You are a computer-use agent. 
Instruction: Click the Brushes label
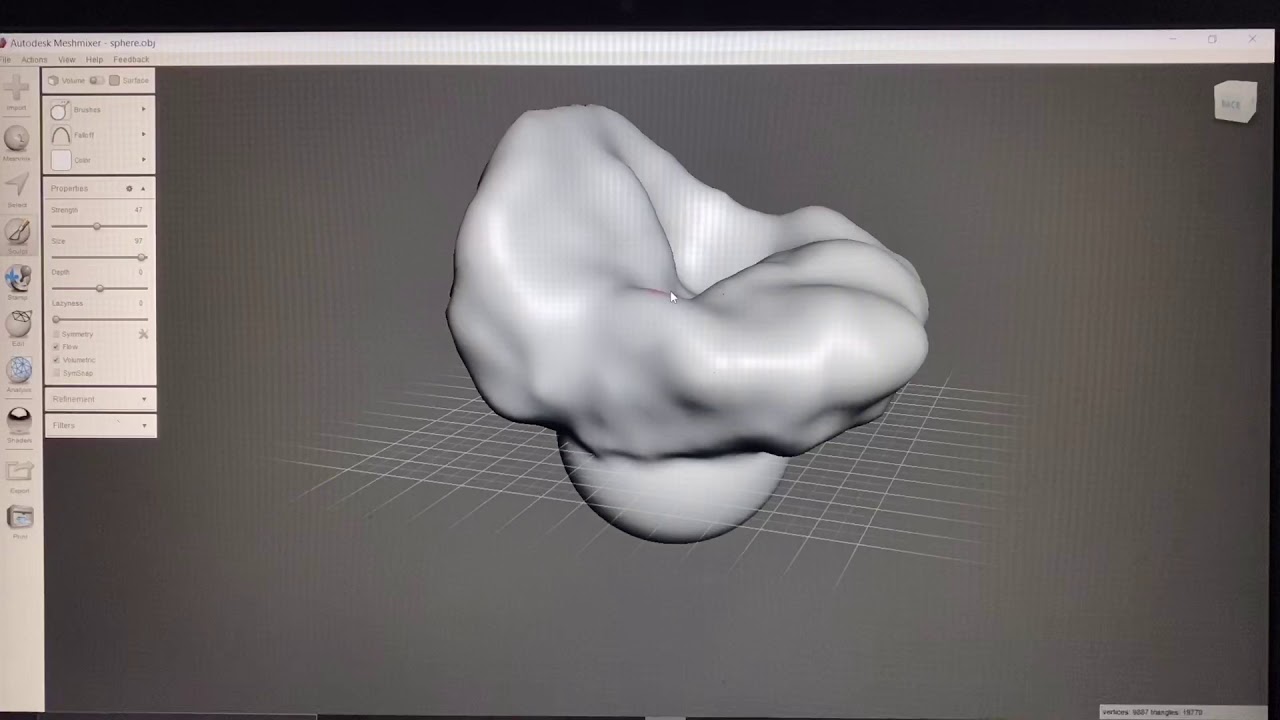pyautogui.click(x=87, y=110)
